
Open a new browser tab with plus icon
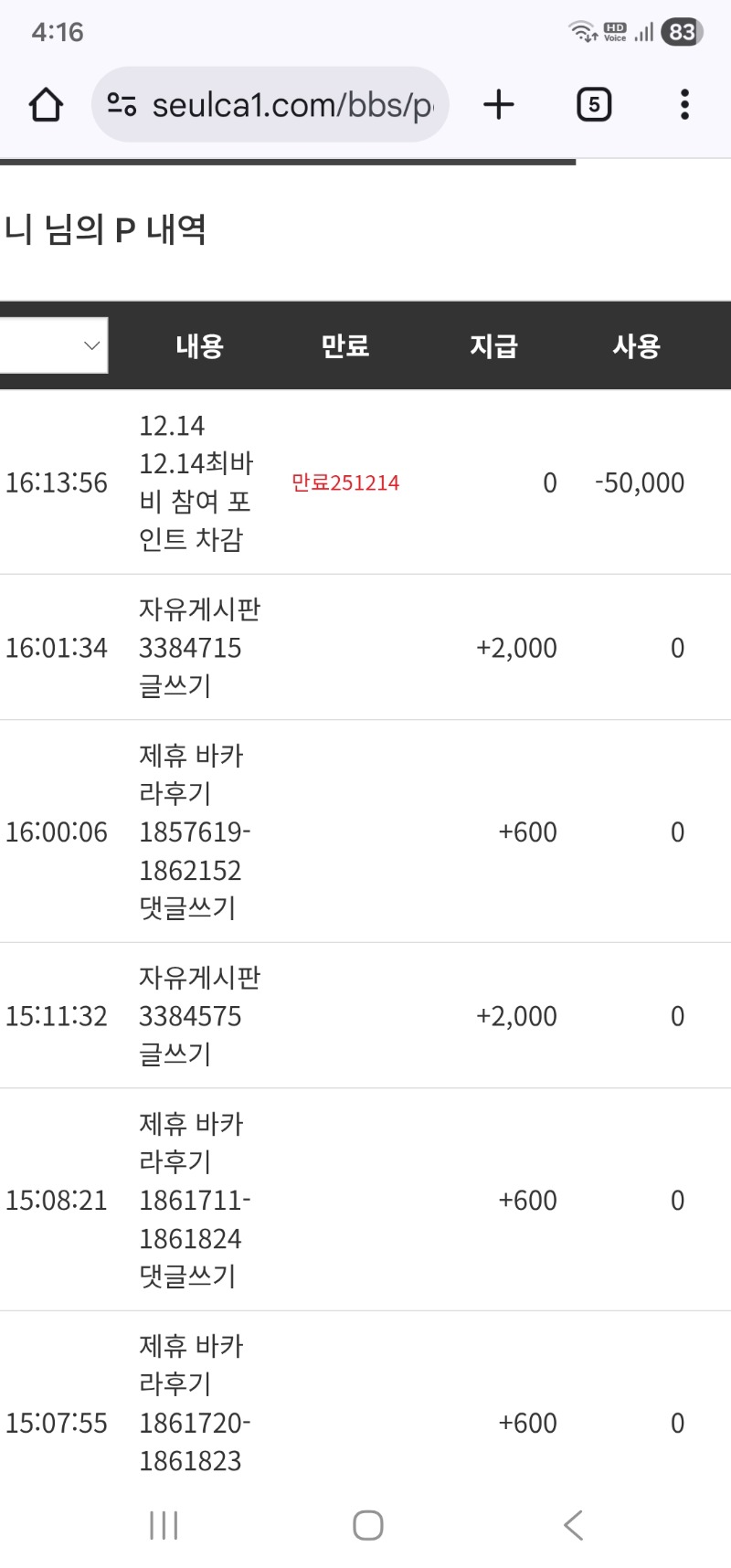[x=498, y=103]
